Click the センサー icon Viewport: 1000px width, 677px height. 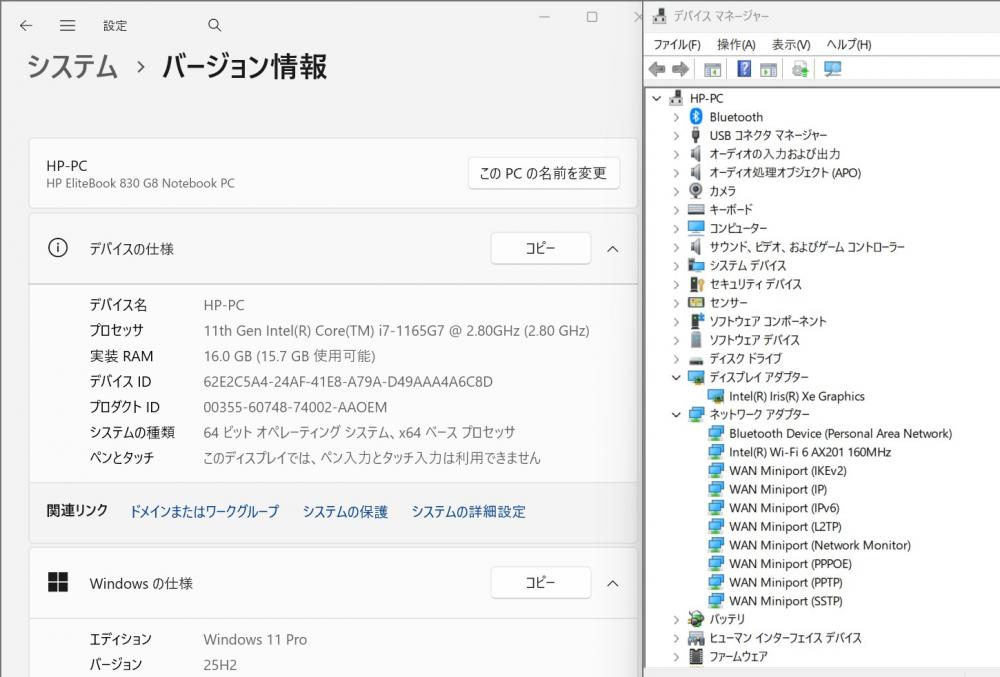coord(696,302)
